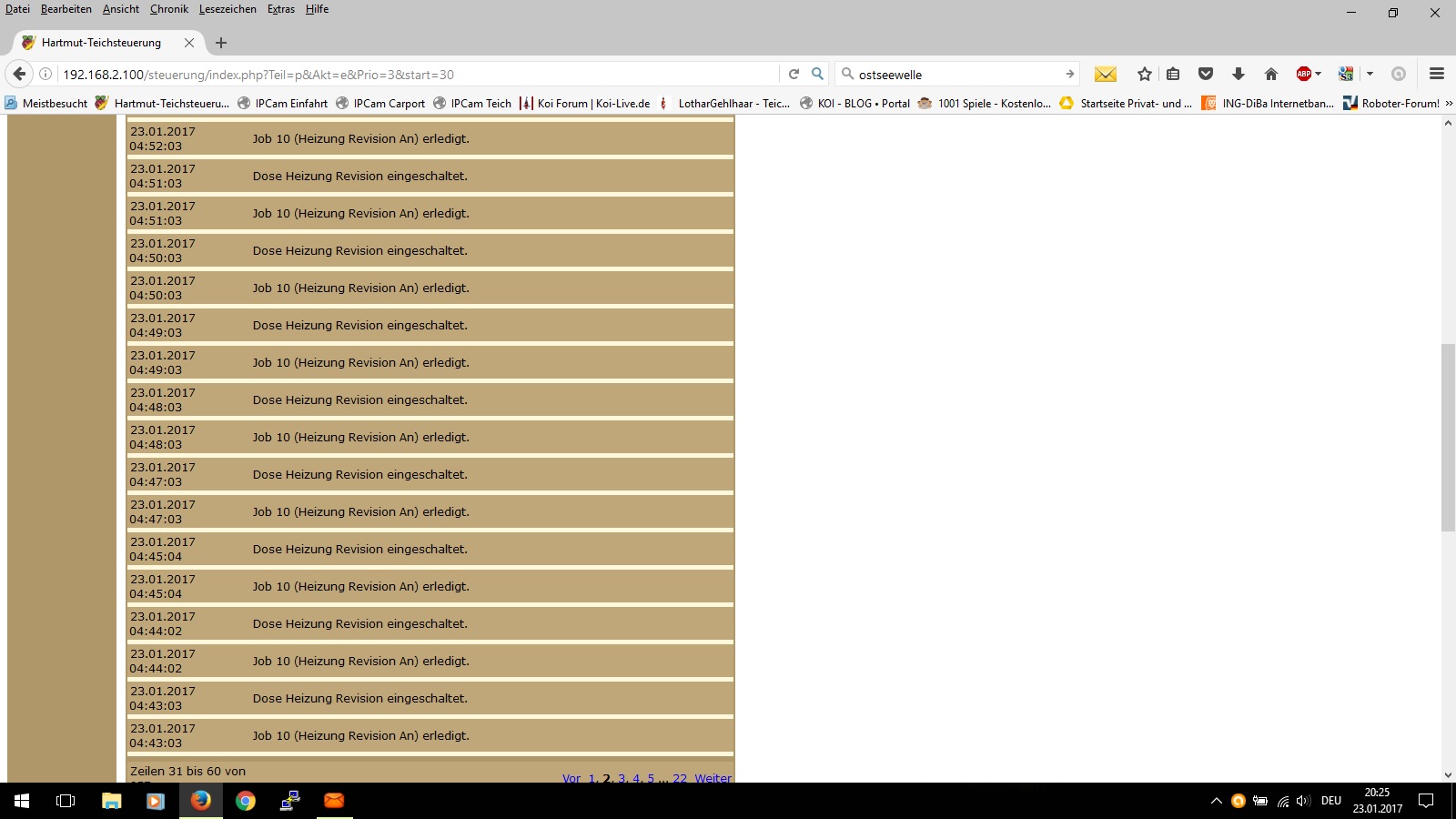
Task: Click the back navigation arrow
Action: [19, 75]
